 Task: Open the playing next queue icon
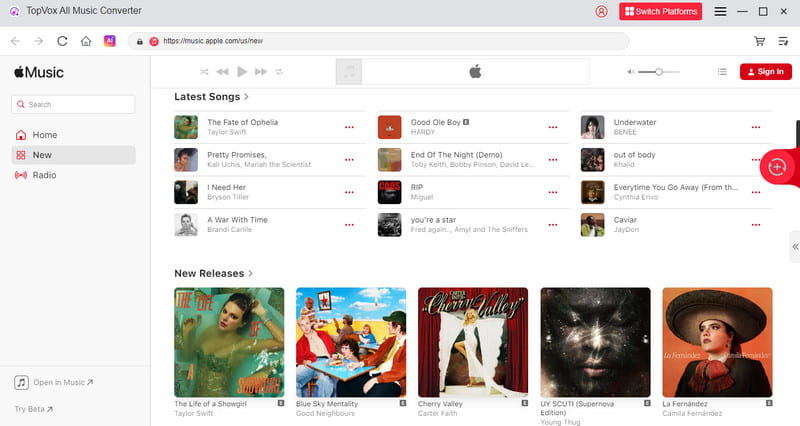coord(722,72)
